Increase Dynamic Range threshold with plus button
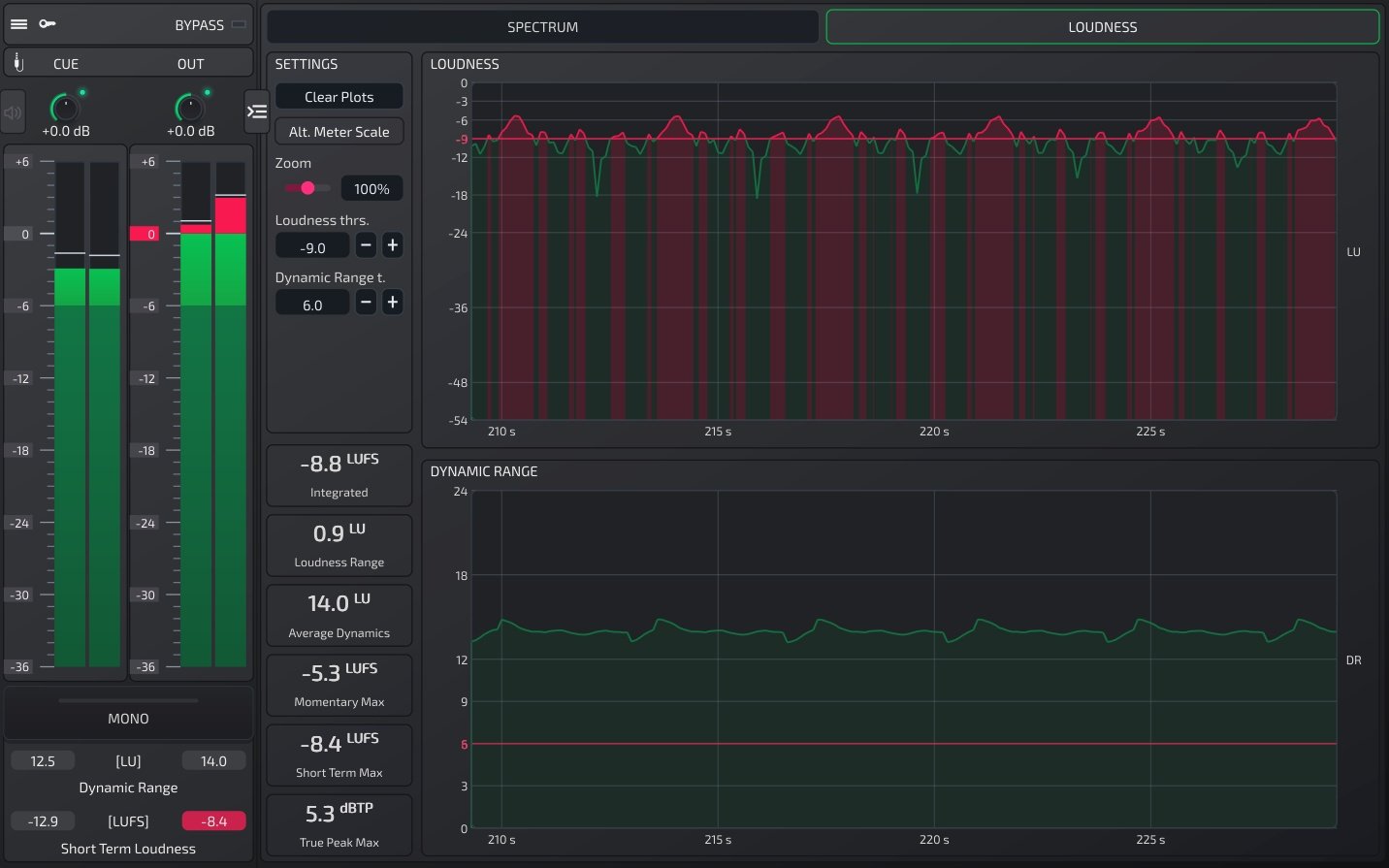Viewport: 1389px width, 868px height. [x=393, y=303]
